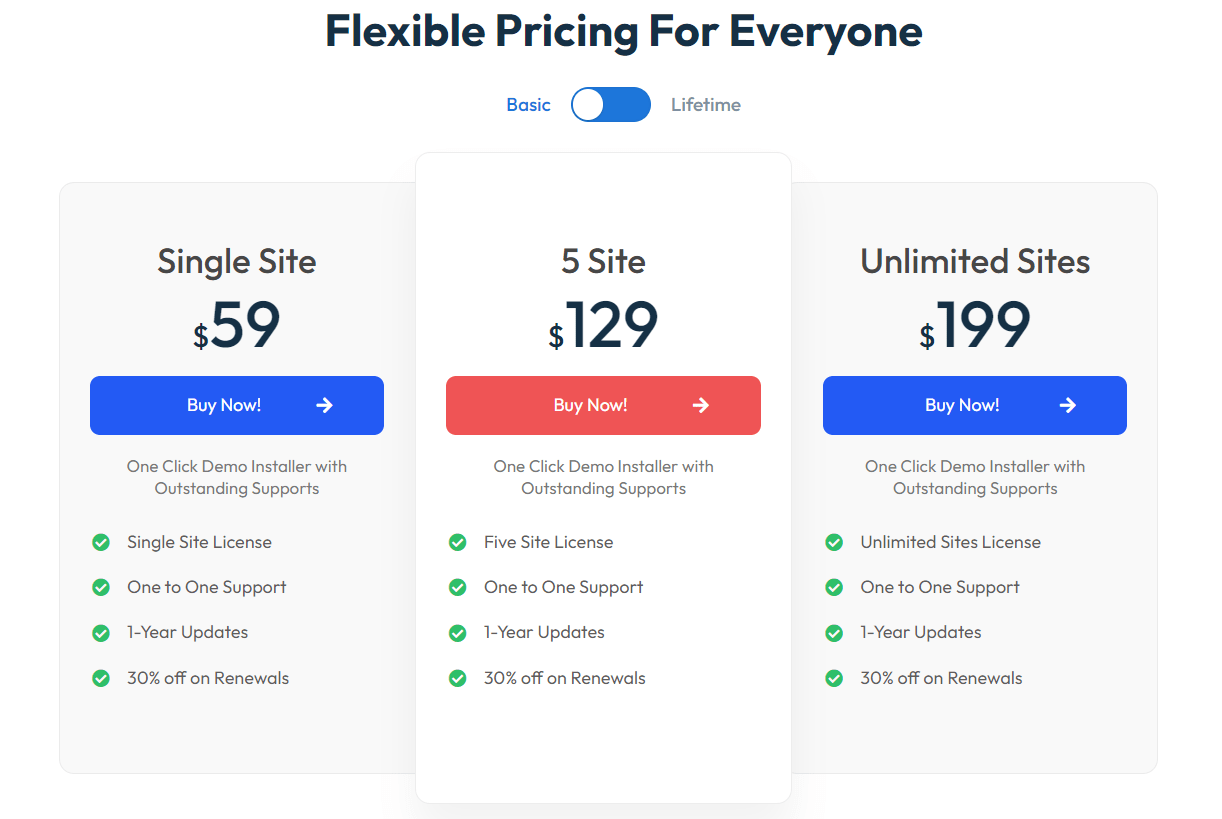This screenshot has width=1222, height=819.
Task: Click the checkmark next to One to One Support in 5 Site plan
Action: [x=458, y=587]
